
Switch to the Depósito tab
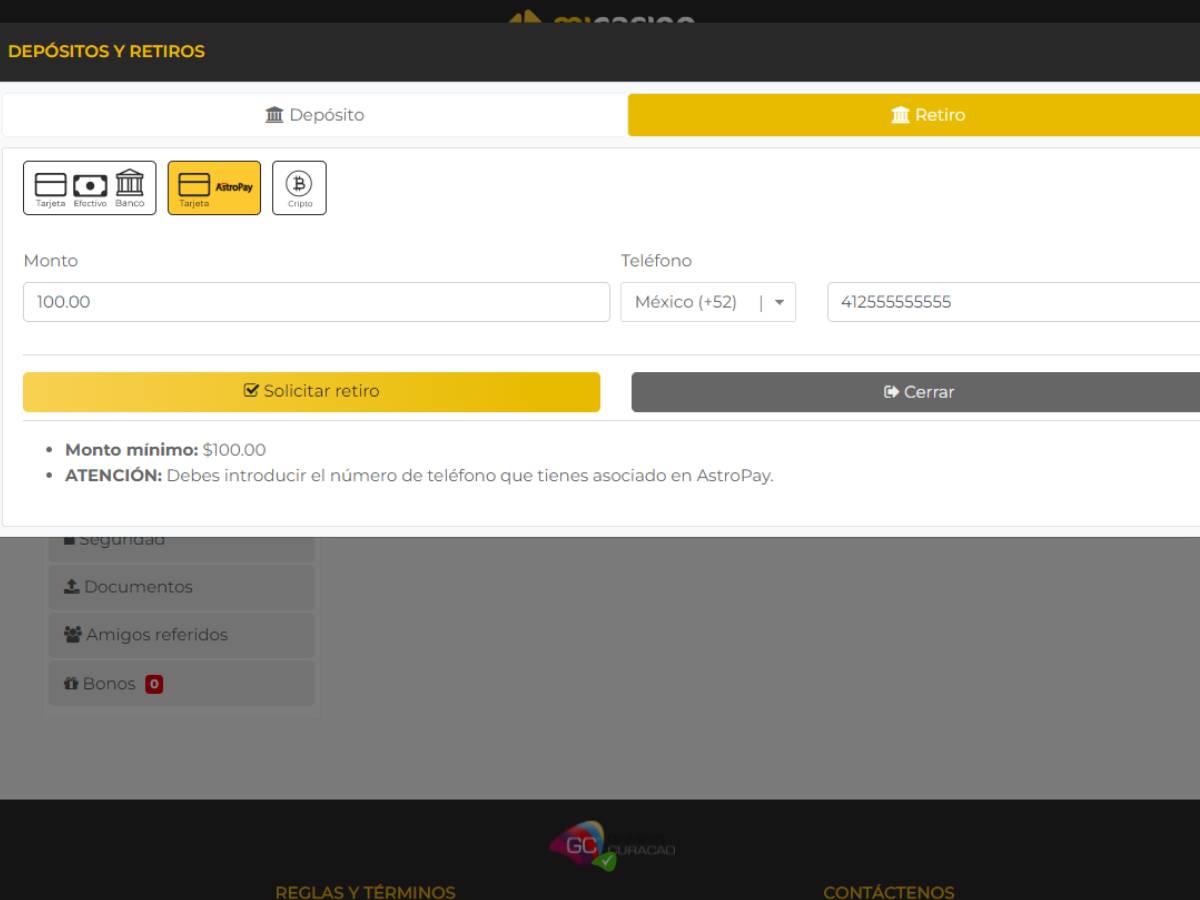(x=315, y=115)
